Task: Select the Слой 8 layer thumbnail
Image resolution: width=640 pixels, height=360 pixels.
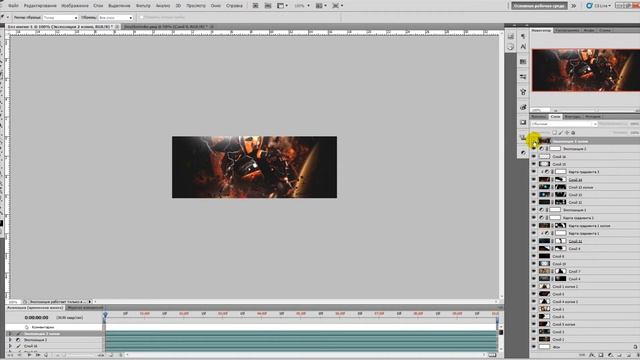Action: pos(544,256)
